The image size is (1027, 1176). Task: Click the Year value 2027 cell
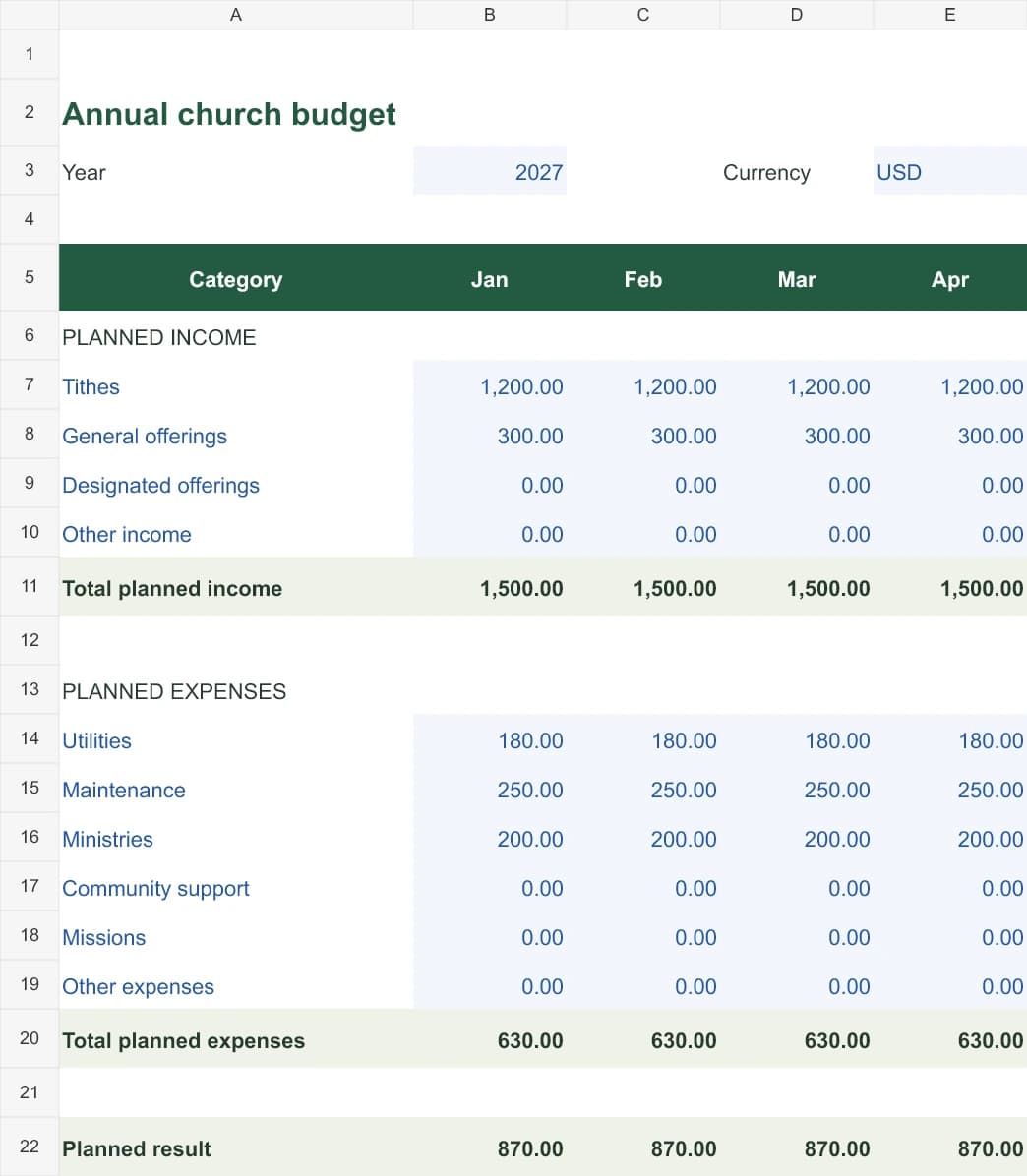pyautogui.click(x=490, y=171)
